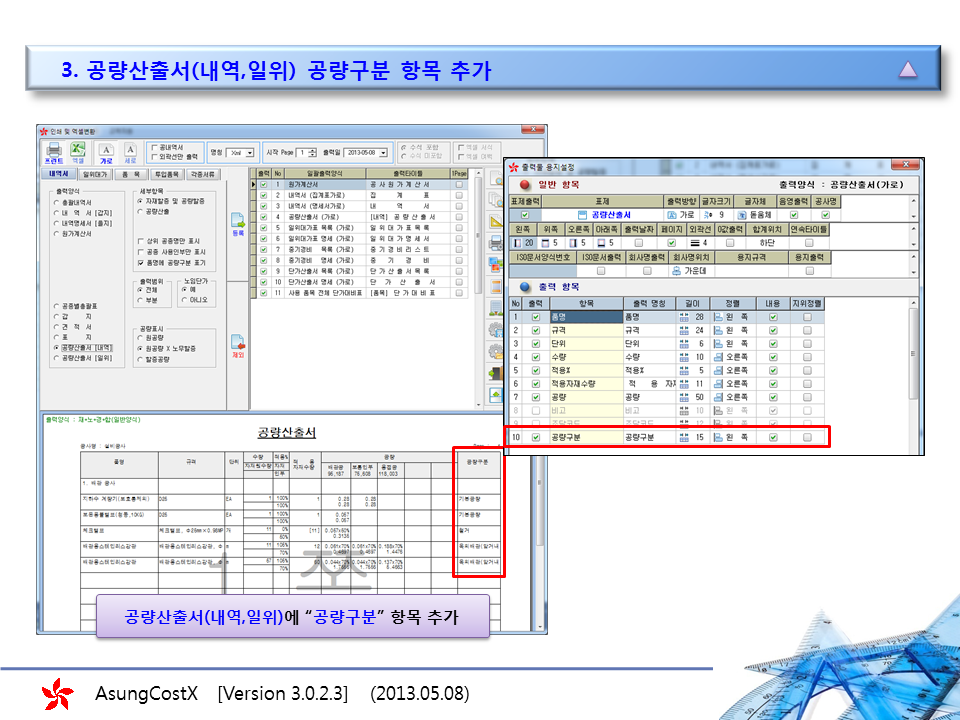
Task: Toggle 출력 checkbox for 공량구분 row
Action: click(536, 437)
